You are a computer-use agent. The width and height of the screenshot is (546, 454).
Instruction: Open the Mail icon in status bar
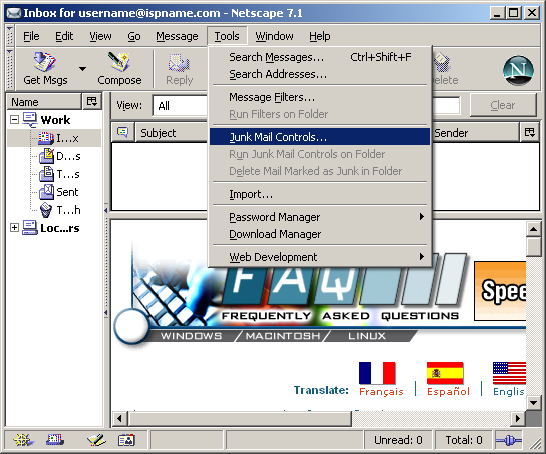coord(55,440)
